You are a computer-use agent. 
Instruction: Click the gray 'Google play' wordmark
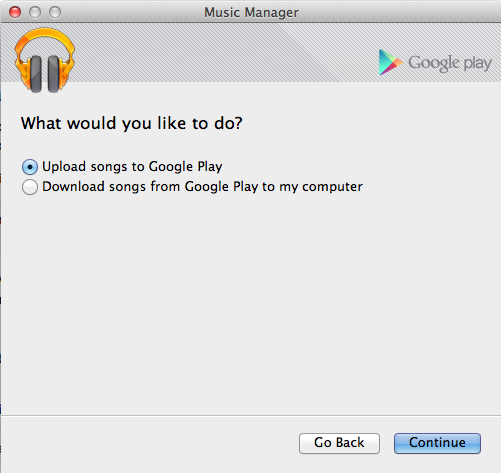(x=450, y=63)
